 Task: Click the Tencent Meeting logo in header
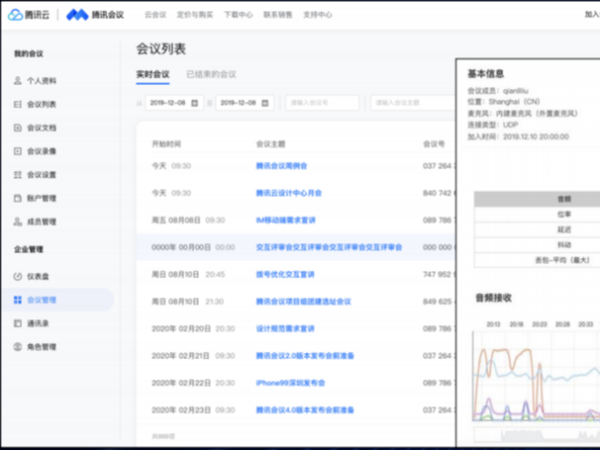tap(94, 15)
